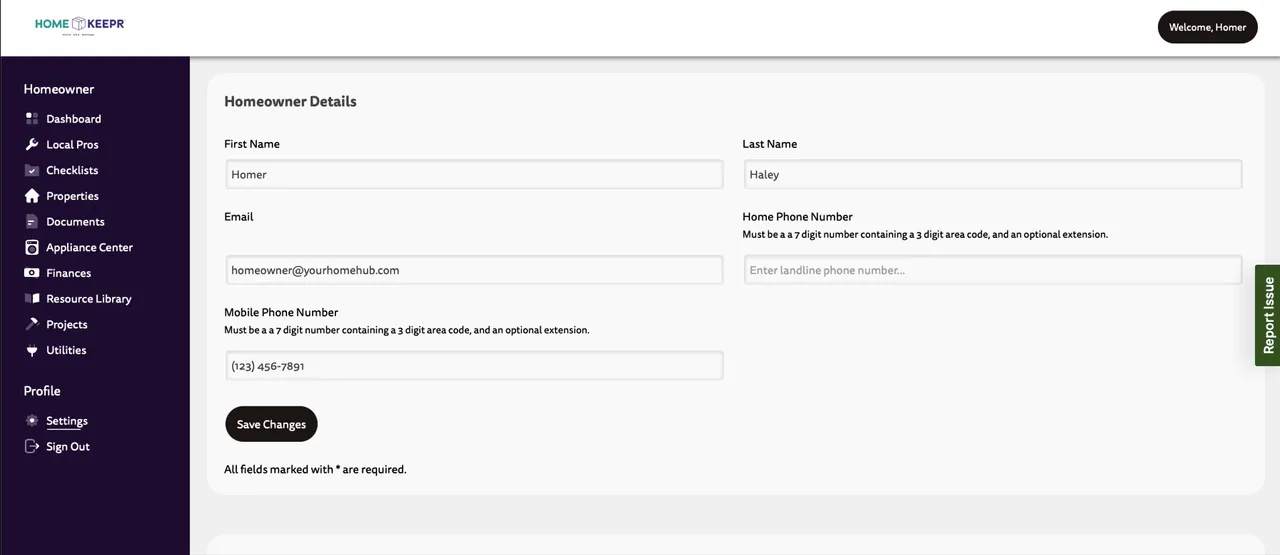The width and height of the screenshot is (1280, 555).
Task: Open the Report Issue side tab
Action: (1268, 315)
